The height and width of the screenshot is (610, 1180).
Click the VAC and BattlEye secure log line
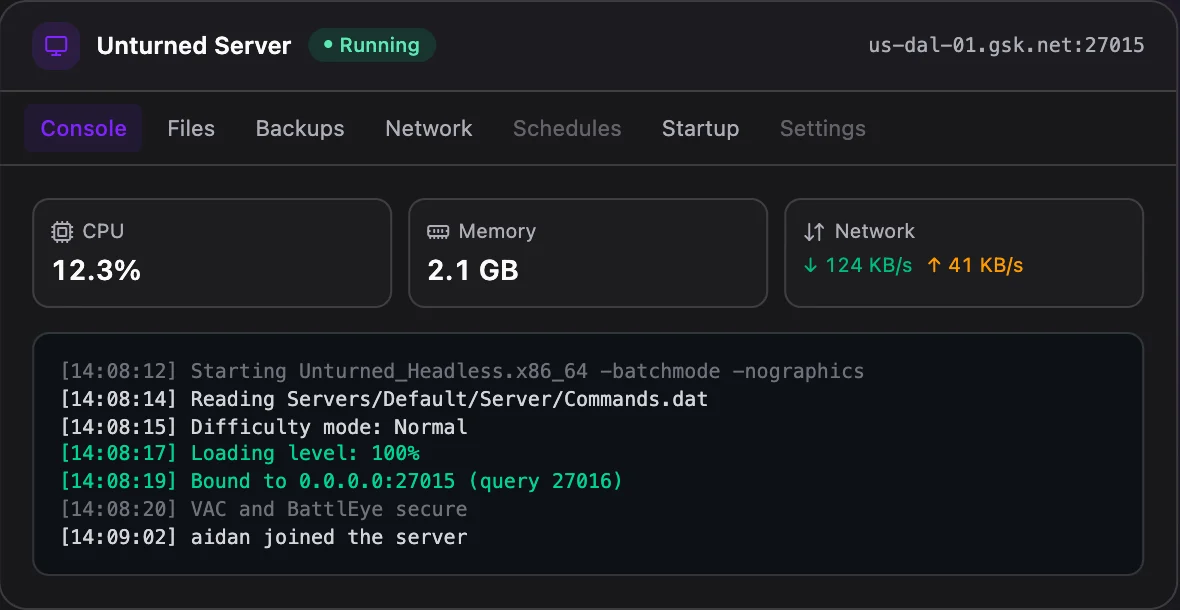(263, 509)
